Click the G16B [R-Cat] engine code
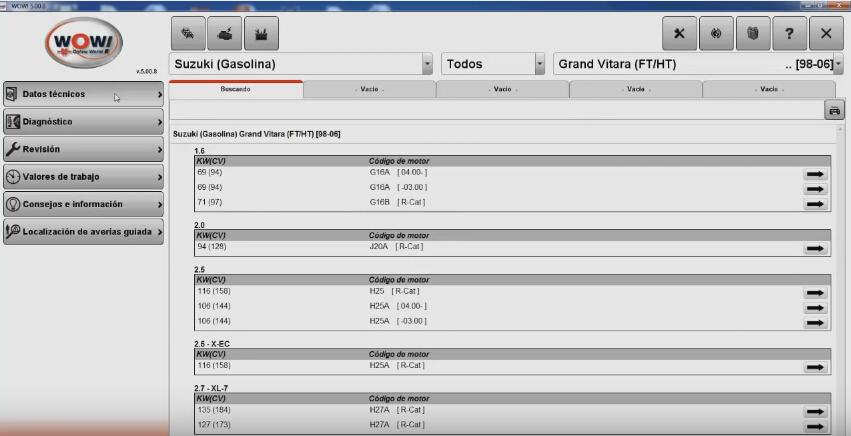 [397, 202]
